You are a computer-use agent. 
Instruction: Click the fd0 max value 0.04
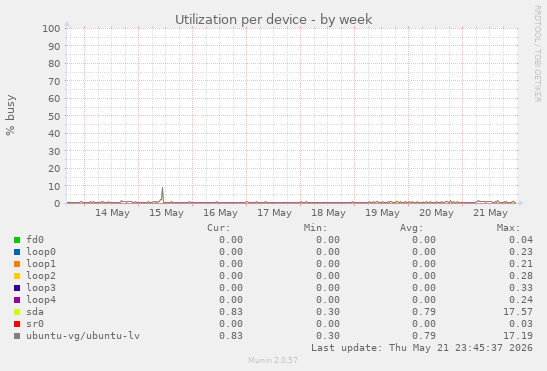coord(520,240)
